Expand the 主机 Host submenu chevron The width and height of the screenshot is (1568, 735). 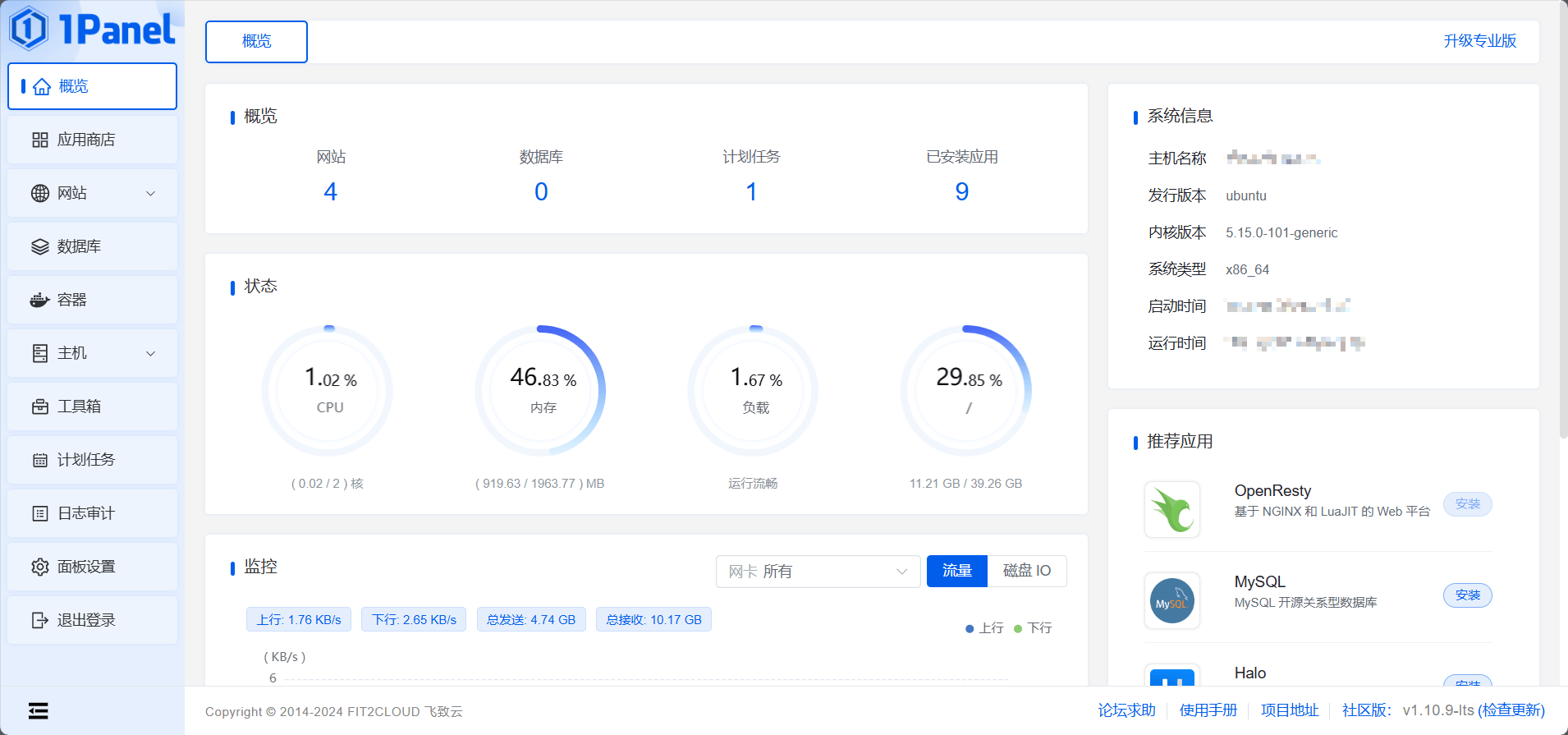pyautogui.click(x=150, y=354)
